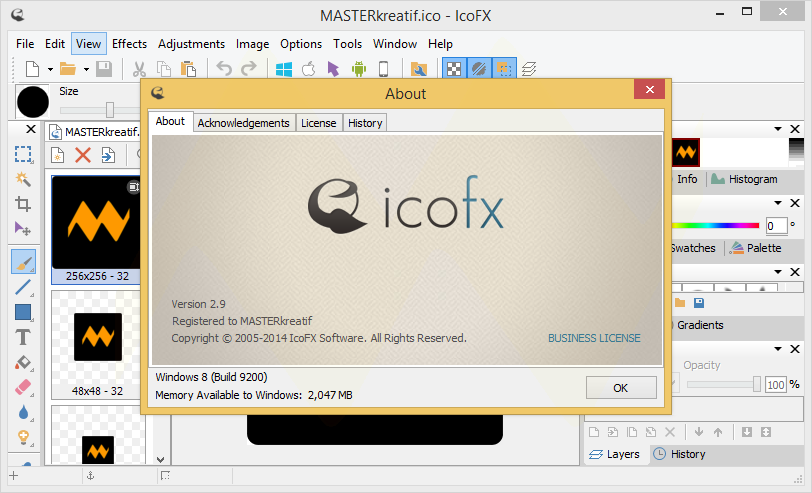Click the green Android icon

click(358, 69)
